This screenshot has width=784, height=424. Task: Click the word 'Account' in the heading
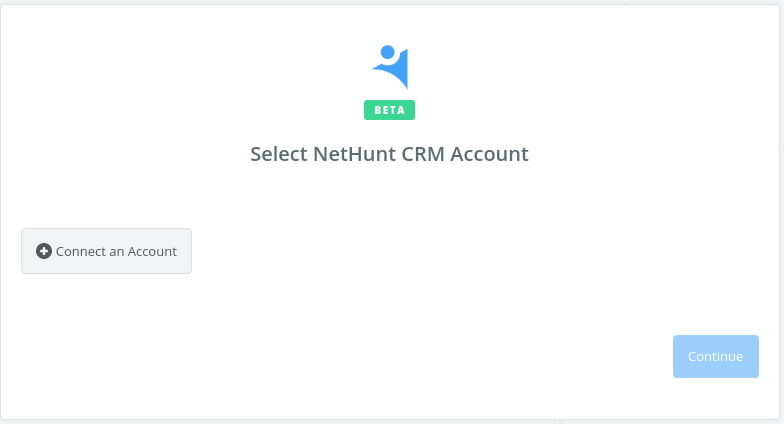(x=490, y=154)
